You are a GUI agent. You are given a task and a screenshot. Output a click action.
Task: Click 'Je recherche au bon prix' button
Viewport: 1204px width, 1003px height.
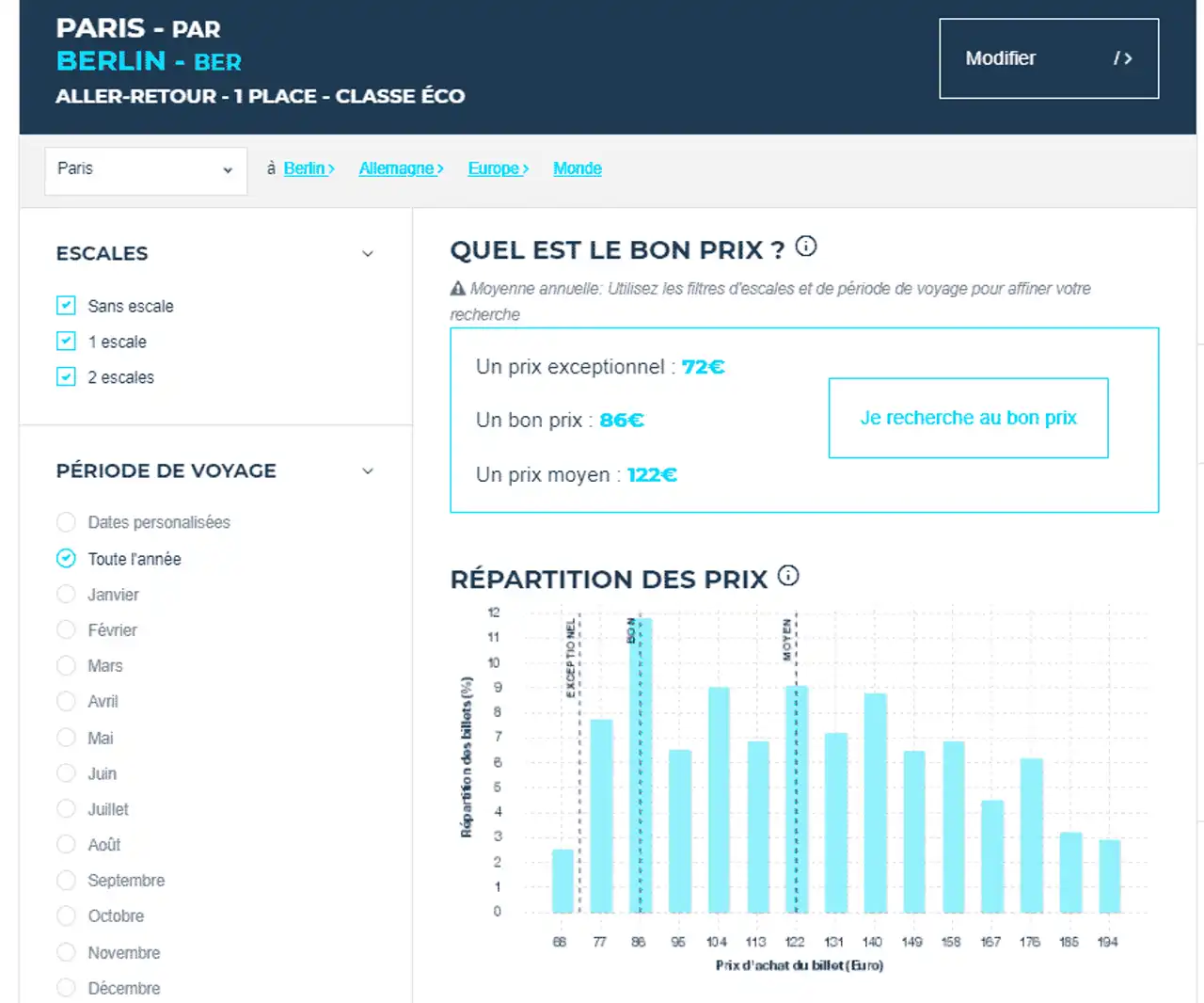coord(968,418)
